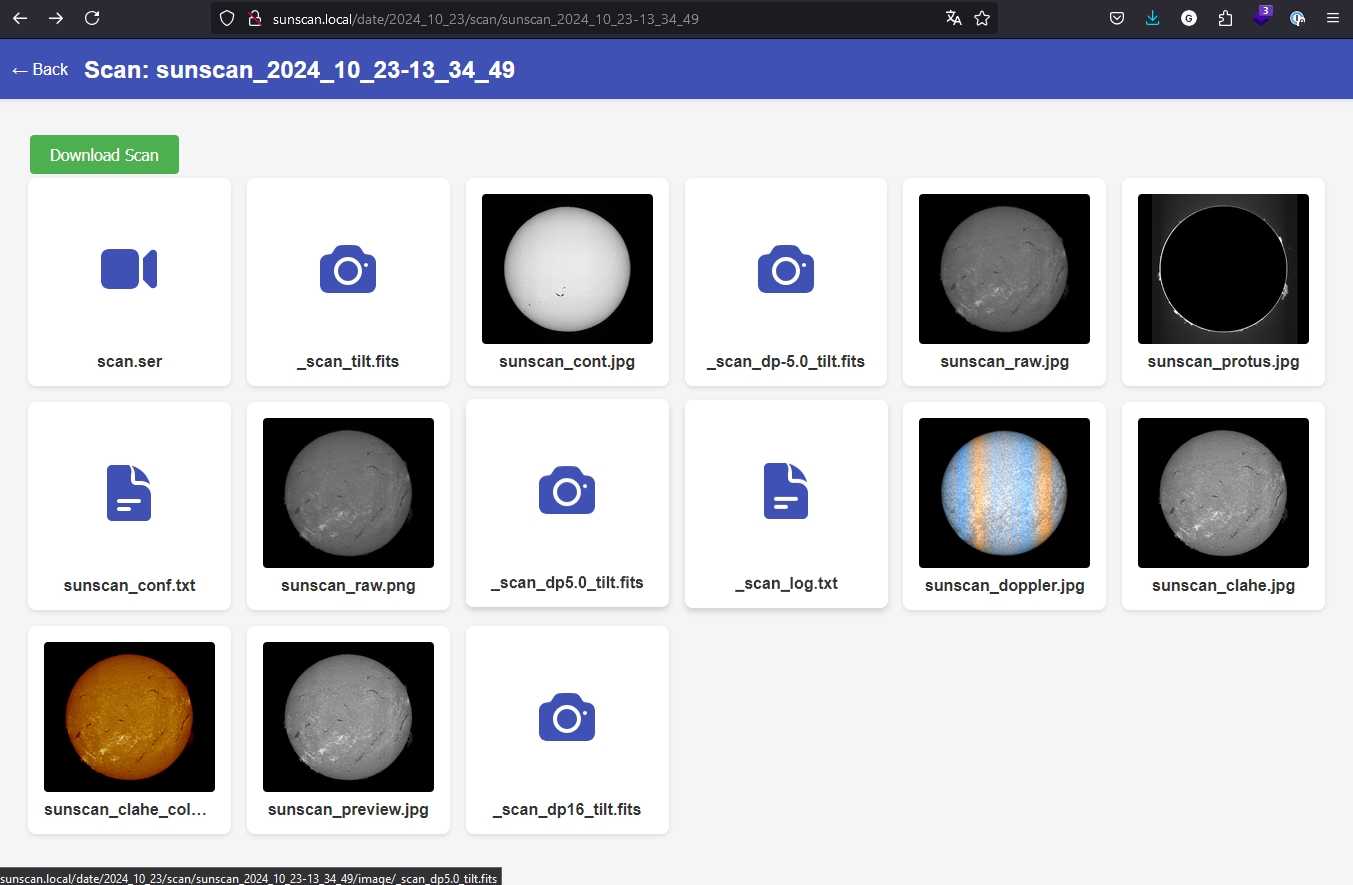Open the sunscan_raw.png thumbnail
The height and width of the screenshot is (885, 1353).
348,493
